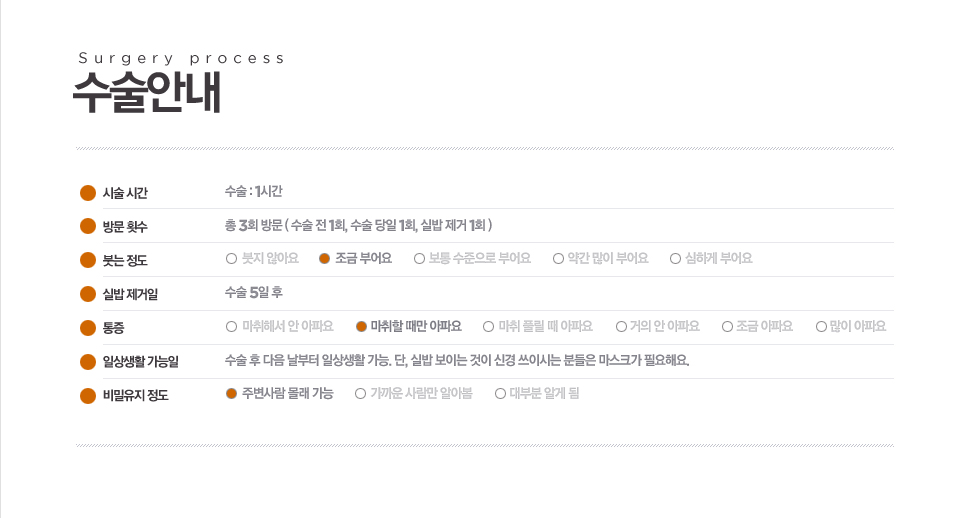Click the orange bullet beside 붓는 정도
Screen dimensions: 963x518
(x=88, y=260)
